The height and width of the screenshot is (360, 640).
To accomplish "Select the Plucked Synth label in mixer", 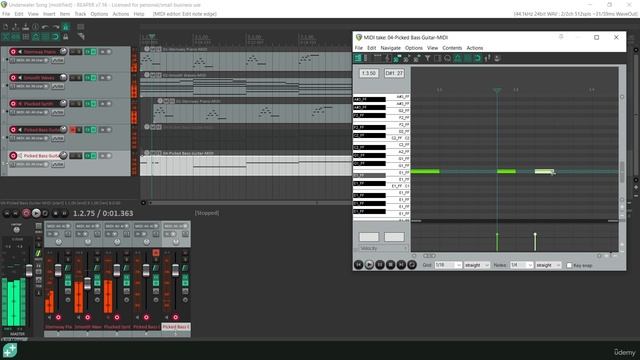I will tap(117, 327).
